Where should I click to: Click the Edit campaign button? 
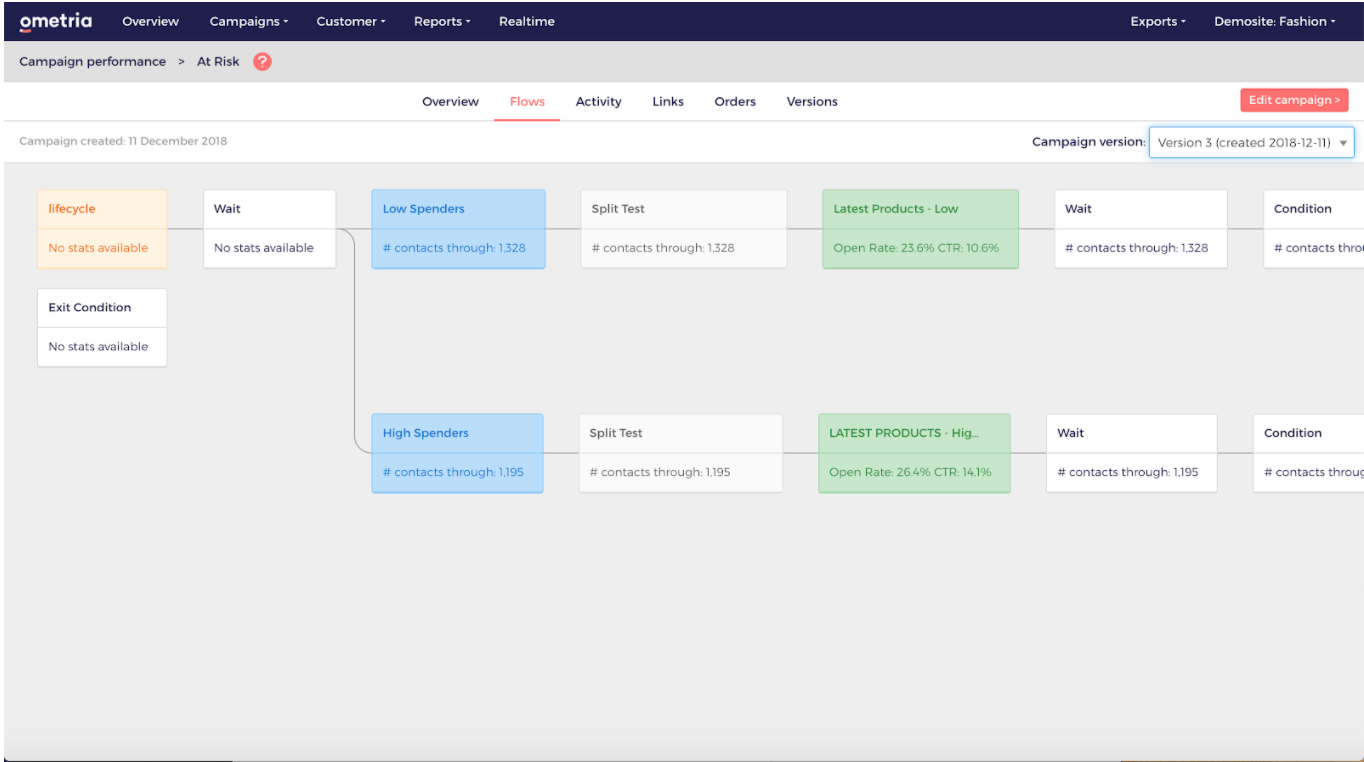click(x=1294, y=100)
